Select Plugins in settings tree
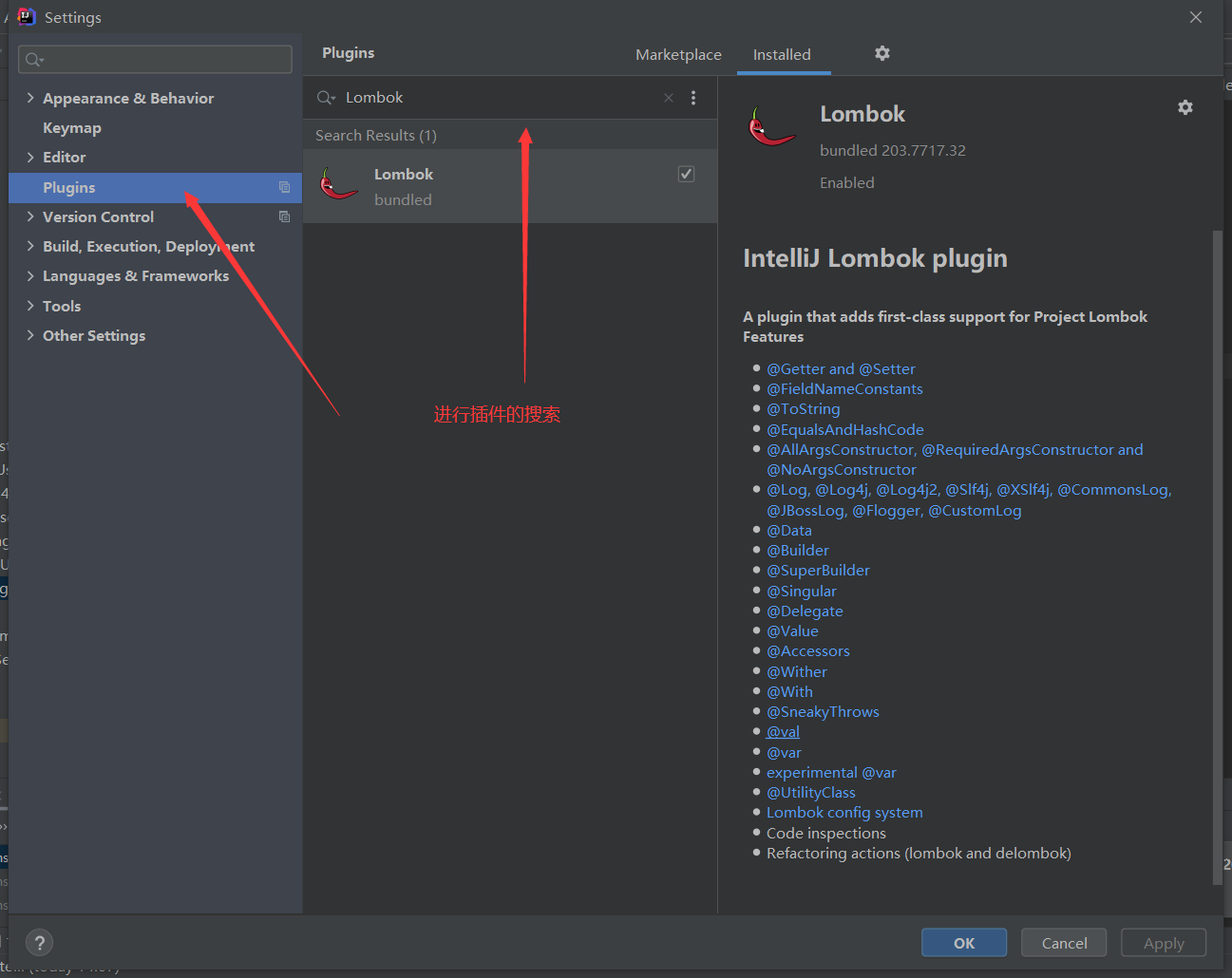 pyautogui.click(x=156, y=187)
